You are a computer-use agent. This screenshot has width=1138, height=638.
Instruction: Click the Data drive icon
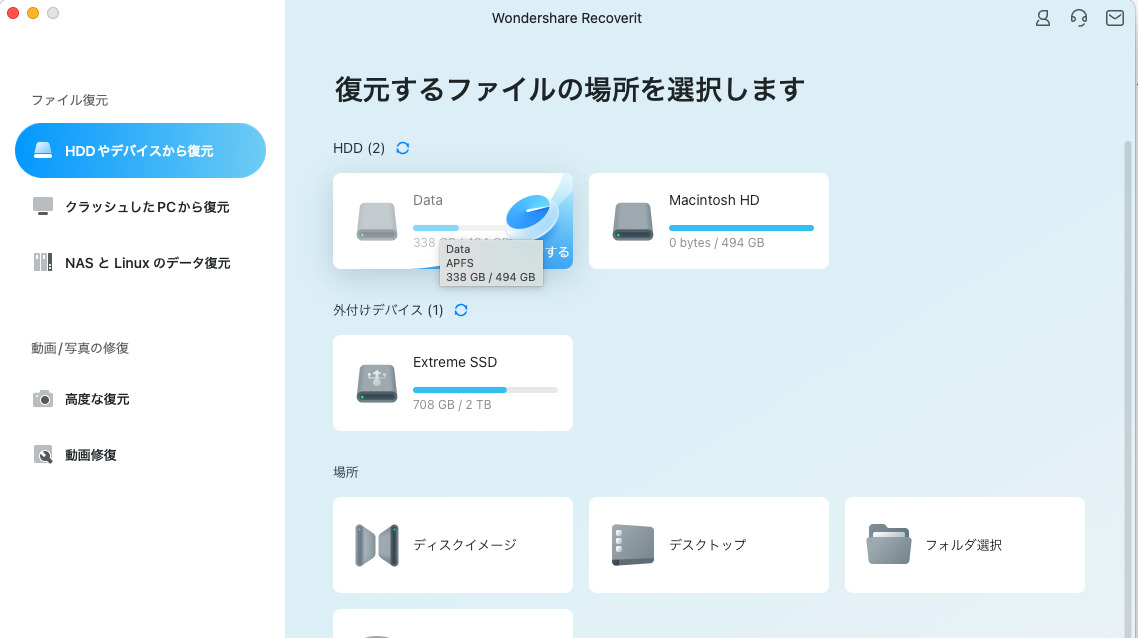[377, 221]
